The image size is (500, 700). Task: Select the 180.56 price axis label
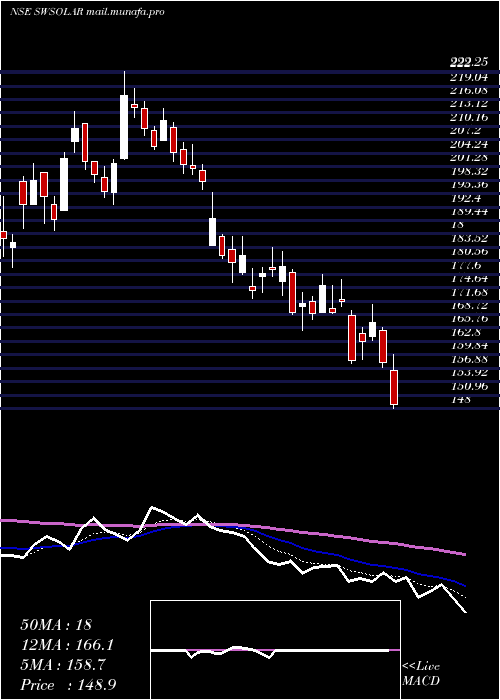coord(469,251)
